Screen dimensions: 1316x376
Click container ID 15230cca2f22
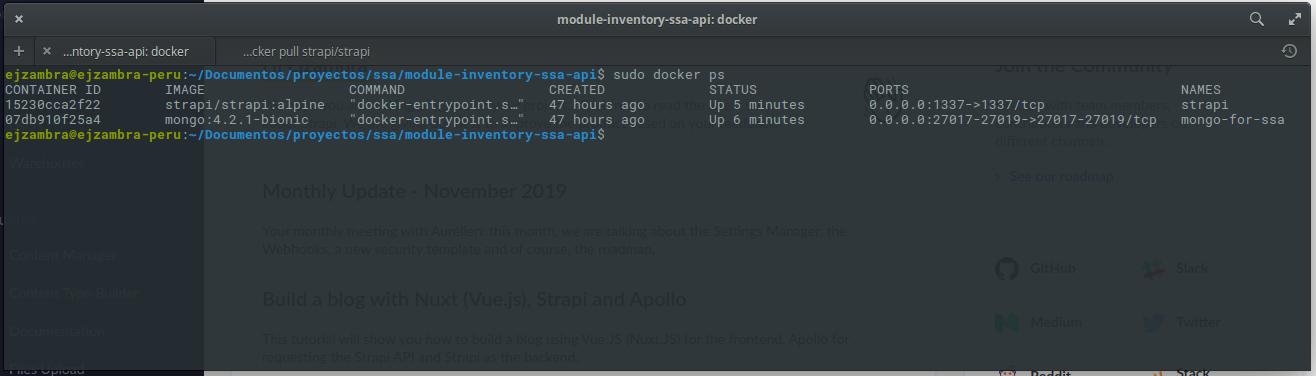53,105
